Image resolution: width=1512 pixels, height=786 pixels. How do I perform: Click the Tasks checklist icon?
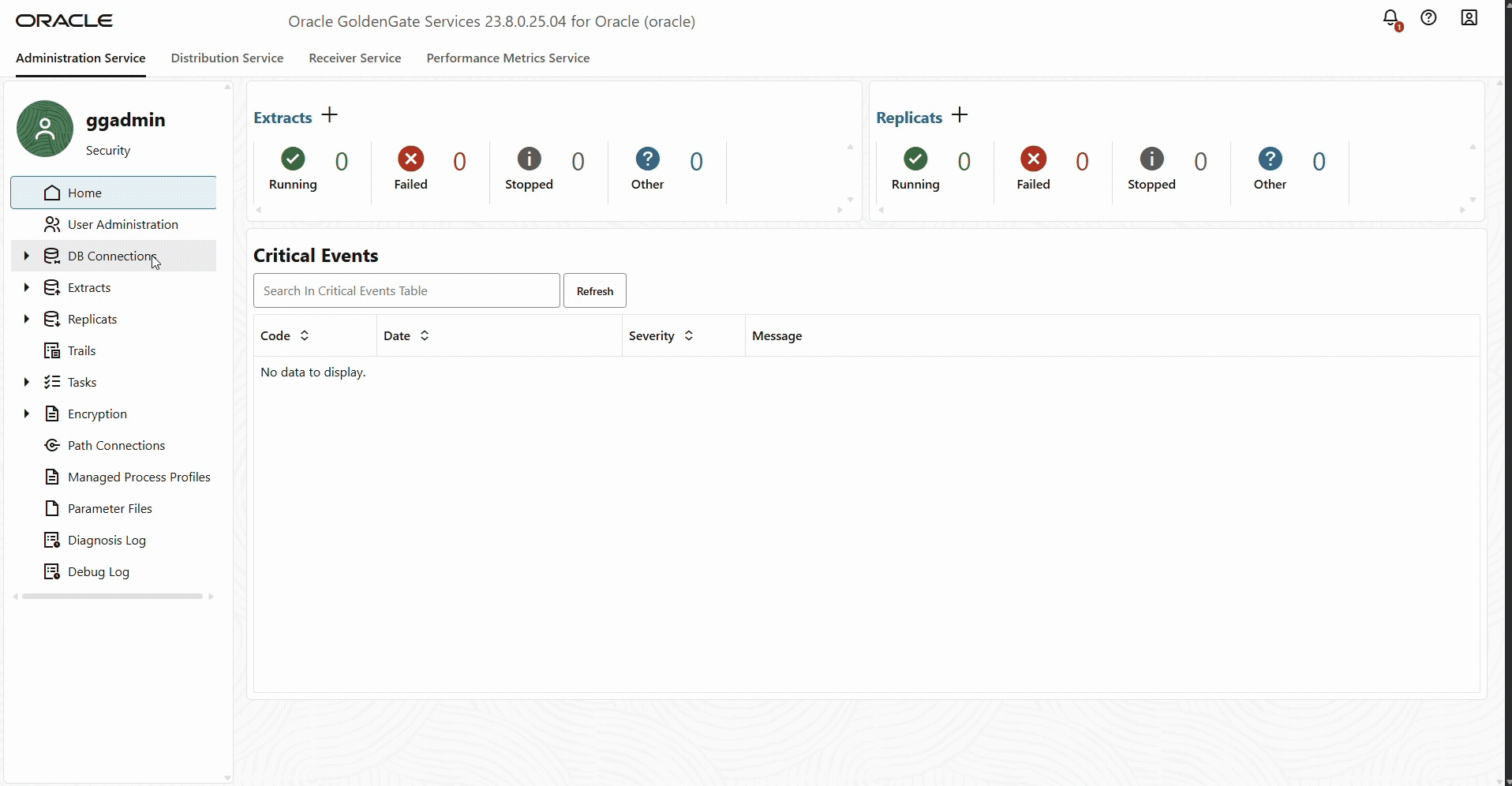(x=52, y=382)
